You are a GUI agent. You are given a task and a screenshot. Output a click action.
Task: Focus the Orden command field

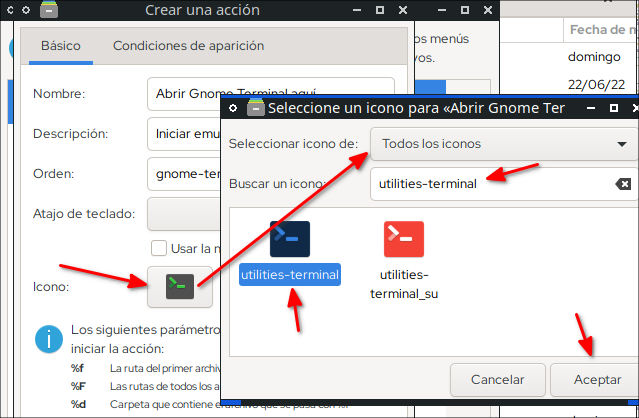(184, 174)
